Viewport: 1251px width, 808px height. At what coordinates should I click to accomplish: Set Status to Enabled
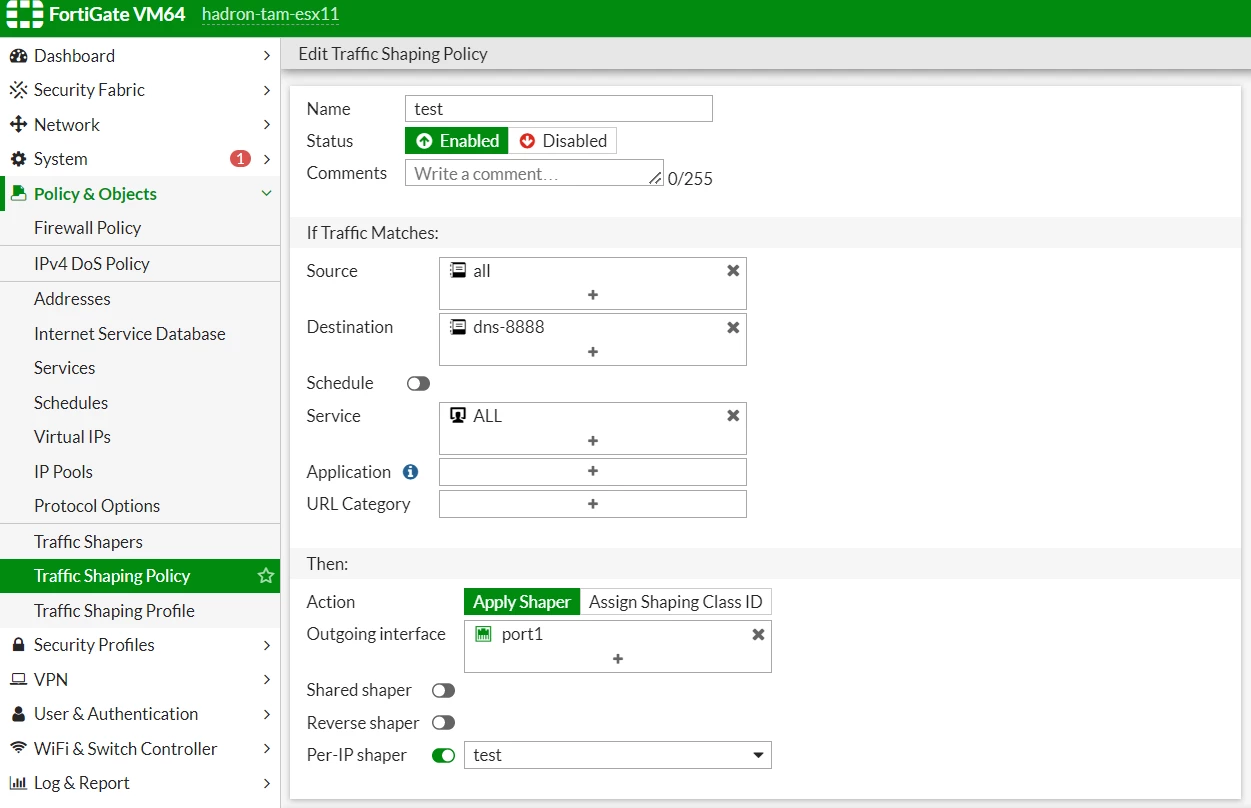[x=457, y=141]
